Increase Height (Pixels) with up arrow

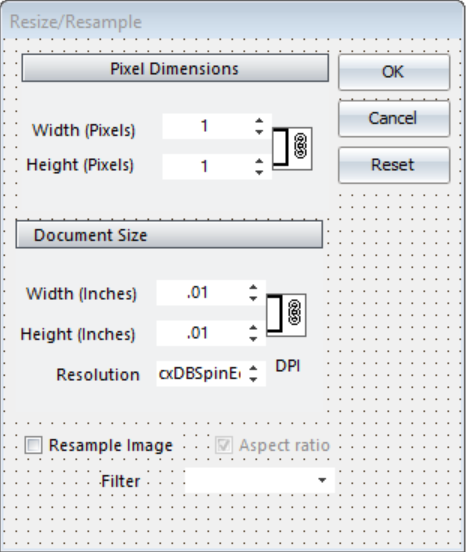pos(259,161)
